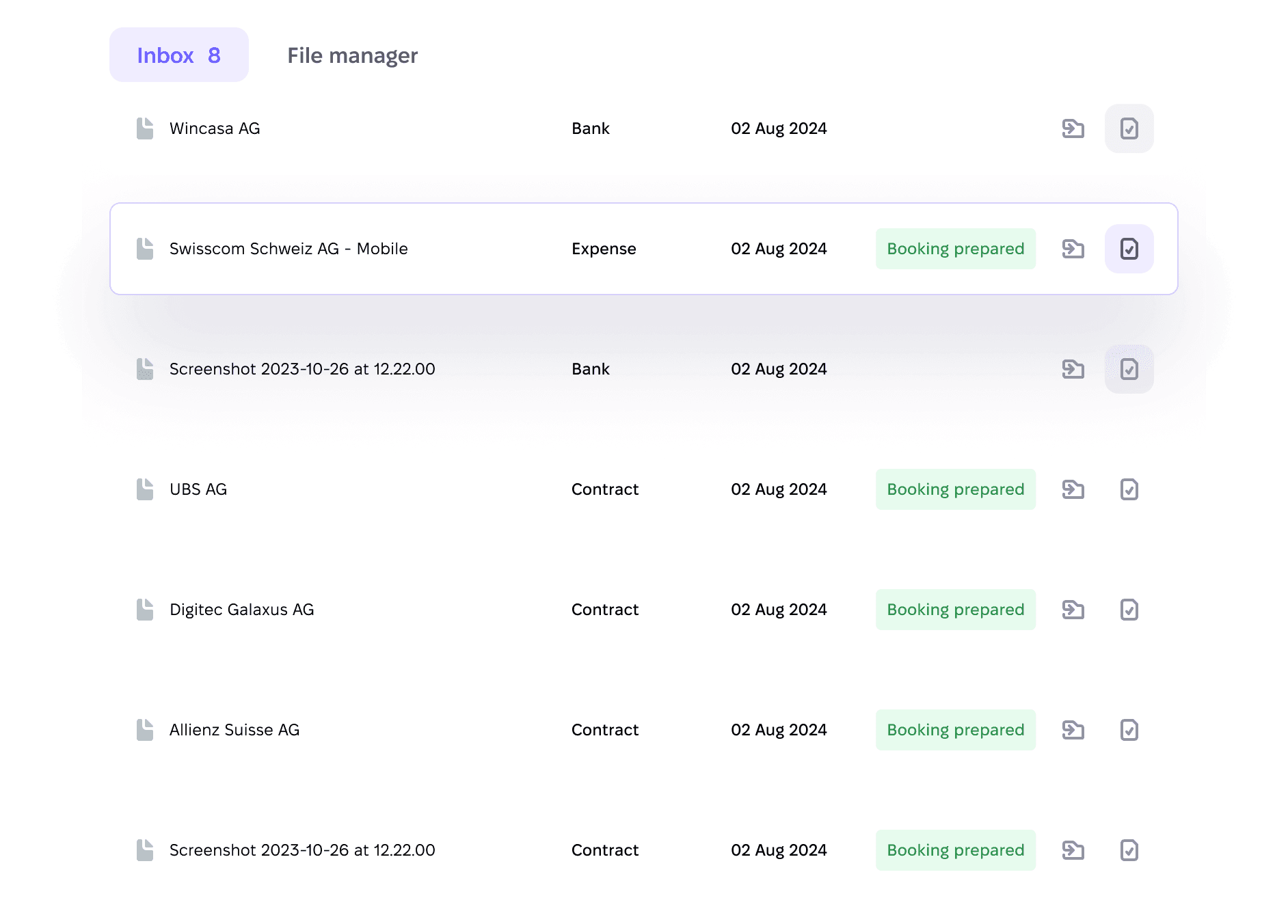Viewport: 1288px width, 924px height.
Task: Open the Digitec Galaxus AG document
Action: [x=241, y=610]
